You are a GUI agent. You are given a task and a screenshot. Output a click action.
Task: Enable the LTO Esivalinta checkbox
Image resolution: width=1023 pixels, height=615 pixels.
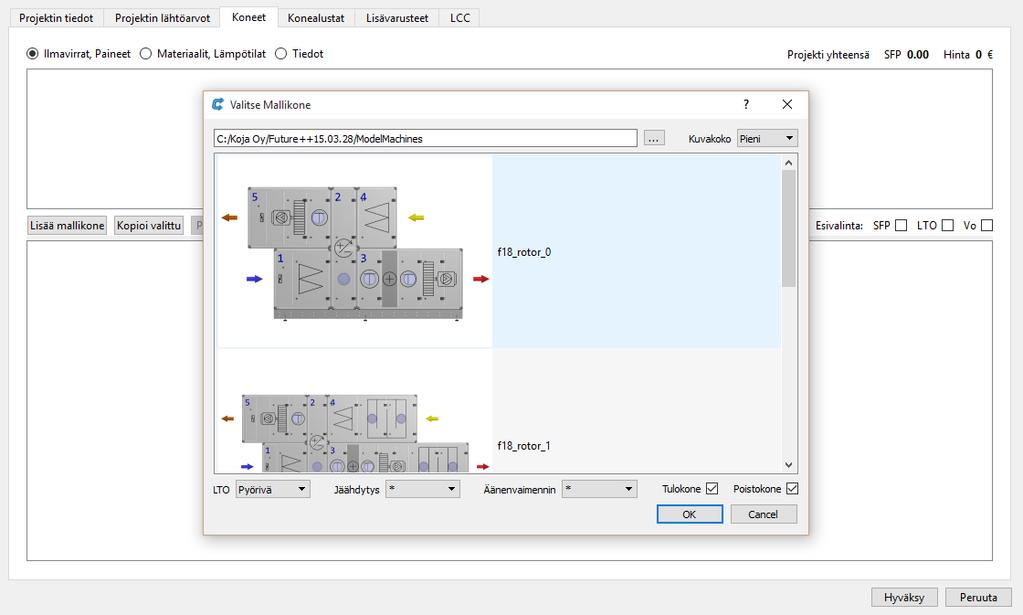tap(947, 225)
